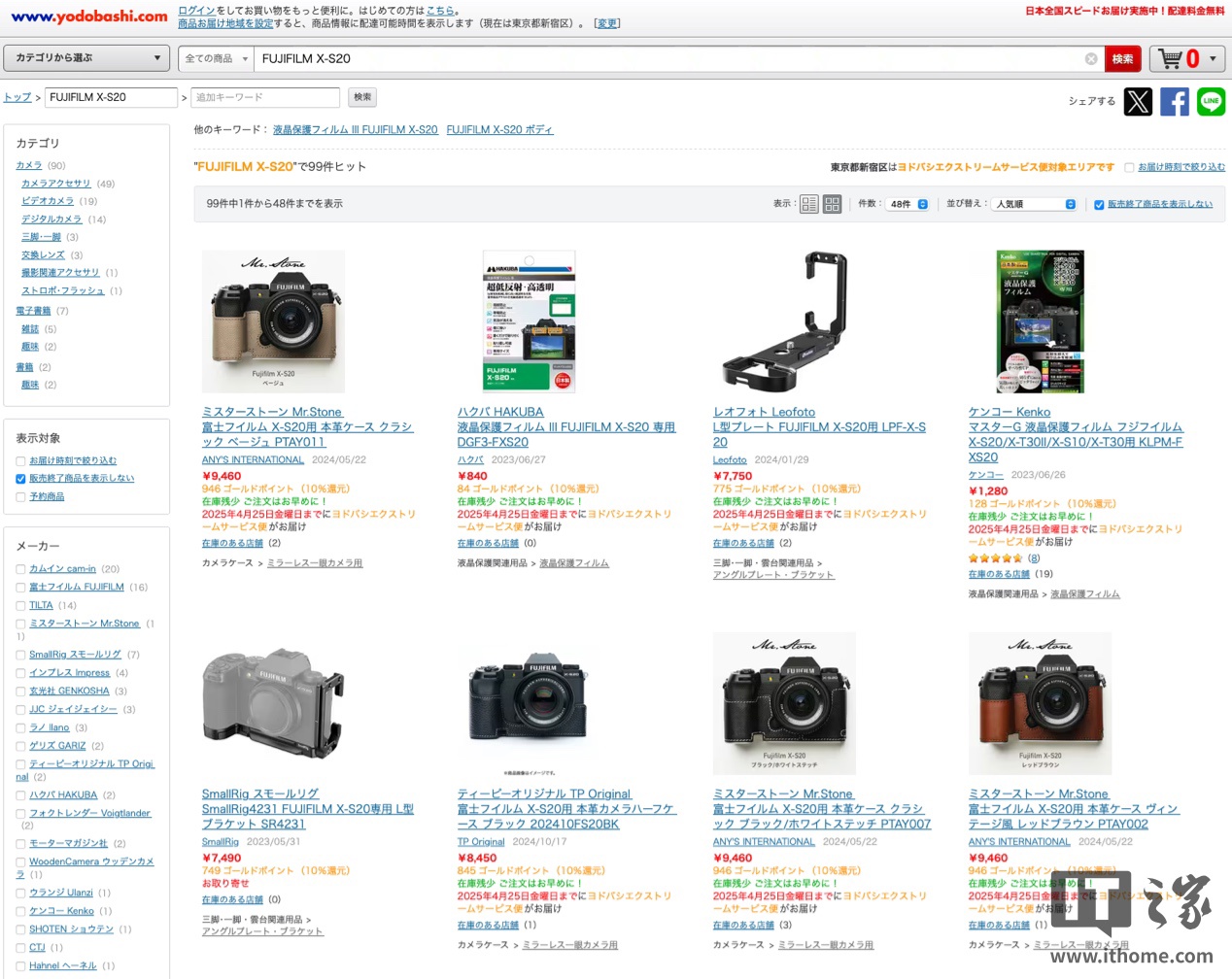Click 変更 delivery area link

tap(607, 23)
